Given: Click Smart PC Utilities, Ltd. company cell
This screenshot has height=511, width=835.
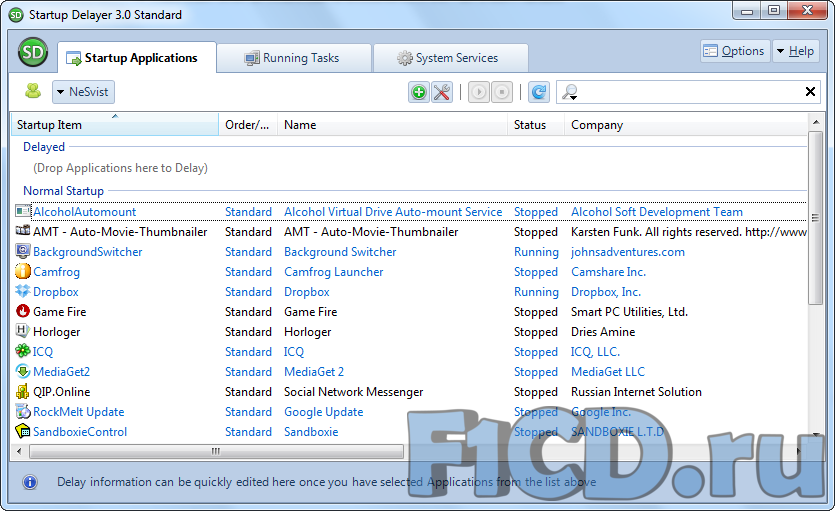Looking at the screenshot, I should tap(629, 312).
